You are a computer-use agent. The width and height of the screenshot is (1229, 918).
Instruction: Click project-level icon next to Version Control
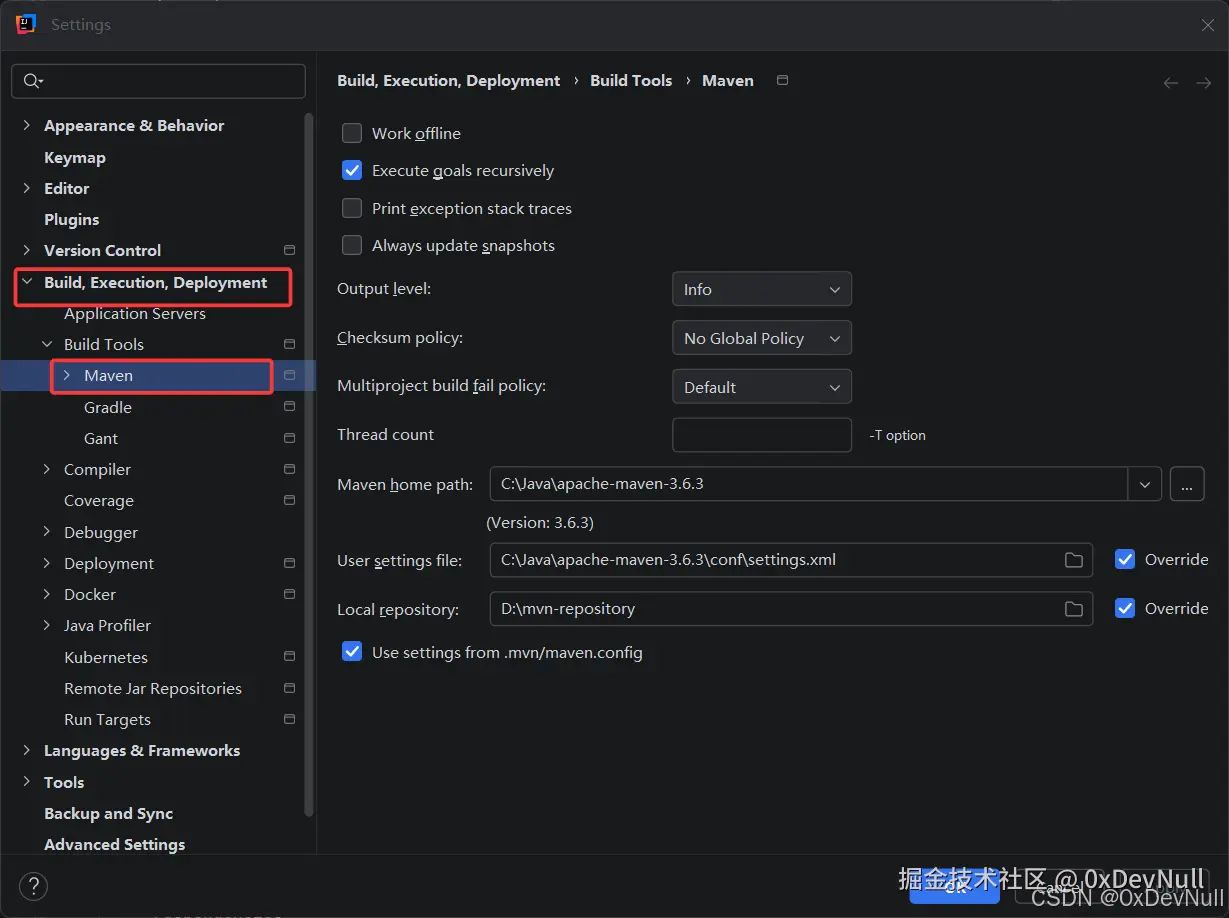(x=290, y=250)
